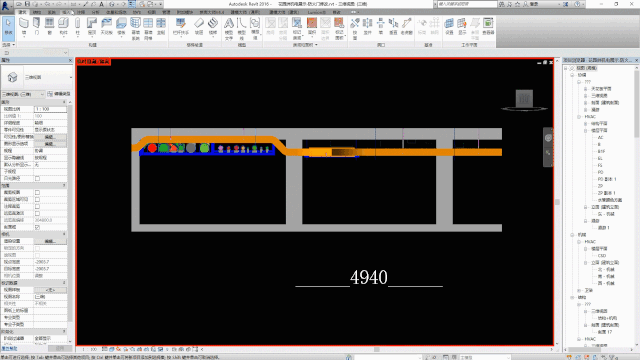Open the Architecture ribbon tab
Screen dimensions: 640x360
(x=23, y=12)
